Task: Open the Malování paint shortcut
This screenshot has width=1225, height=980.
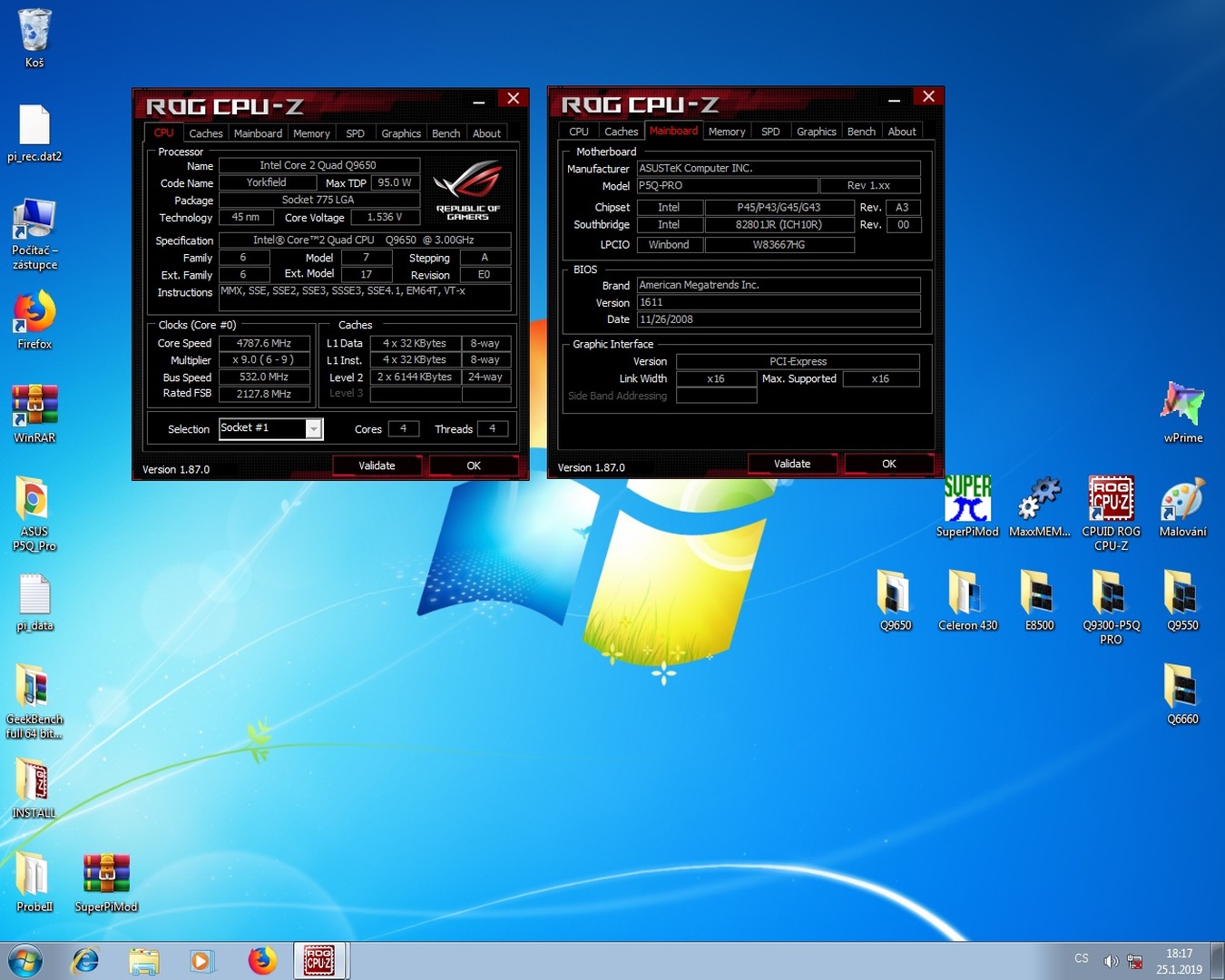Action: 1183,506
